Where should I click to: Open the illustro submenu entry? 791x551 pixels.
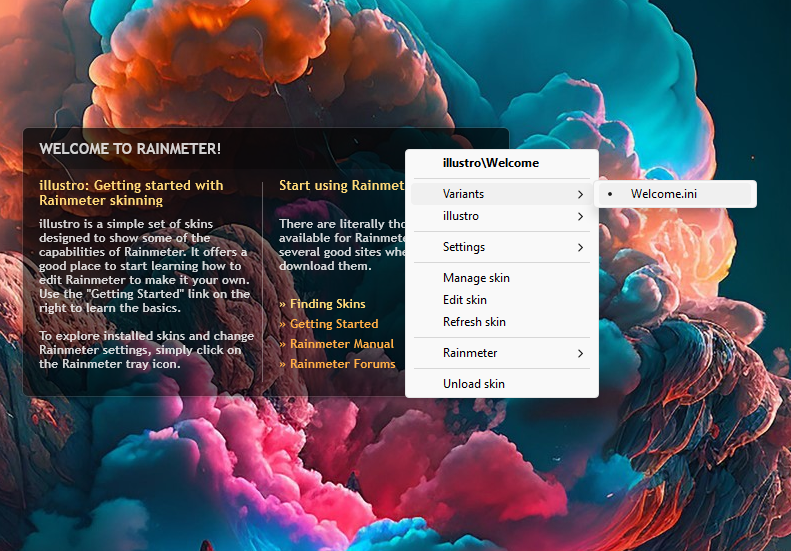click(501, 216)
